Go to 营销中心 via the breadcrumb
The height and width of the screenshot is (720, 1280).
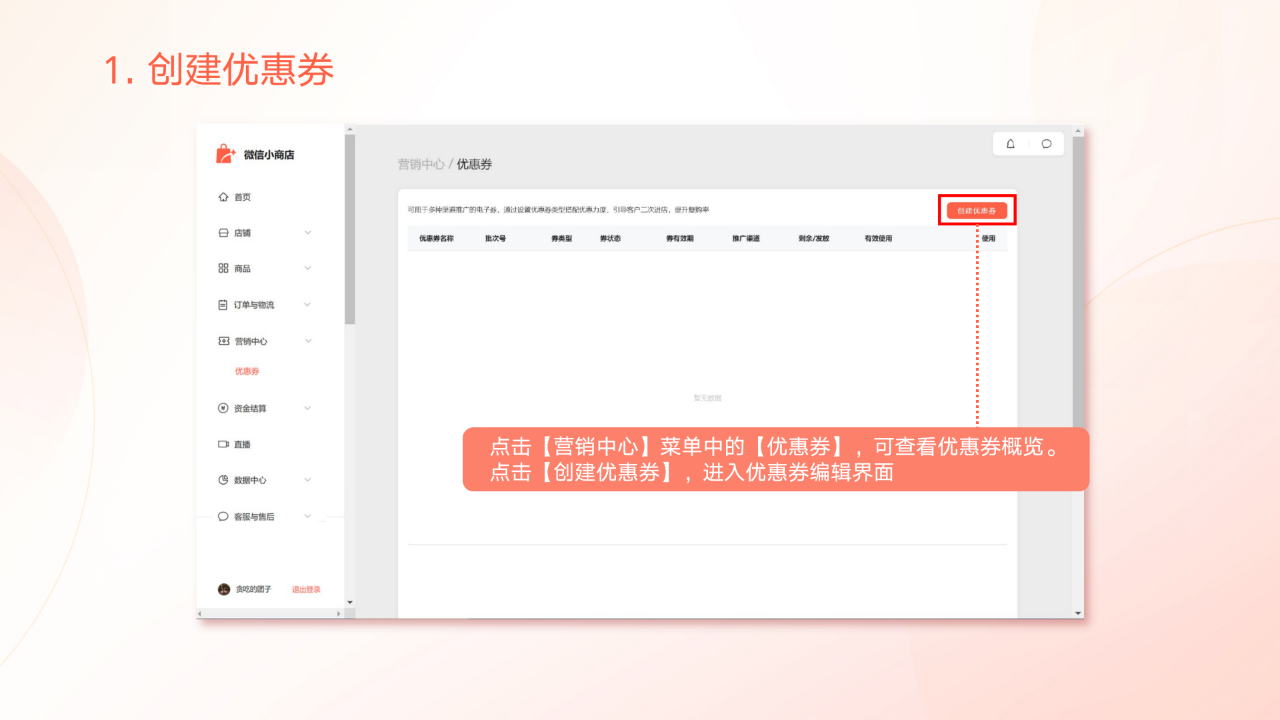tap(421, 164)
